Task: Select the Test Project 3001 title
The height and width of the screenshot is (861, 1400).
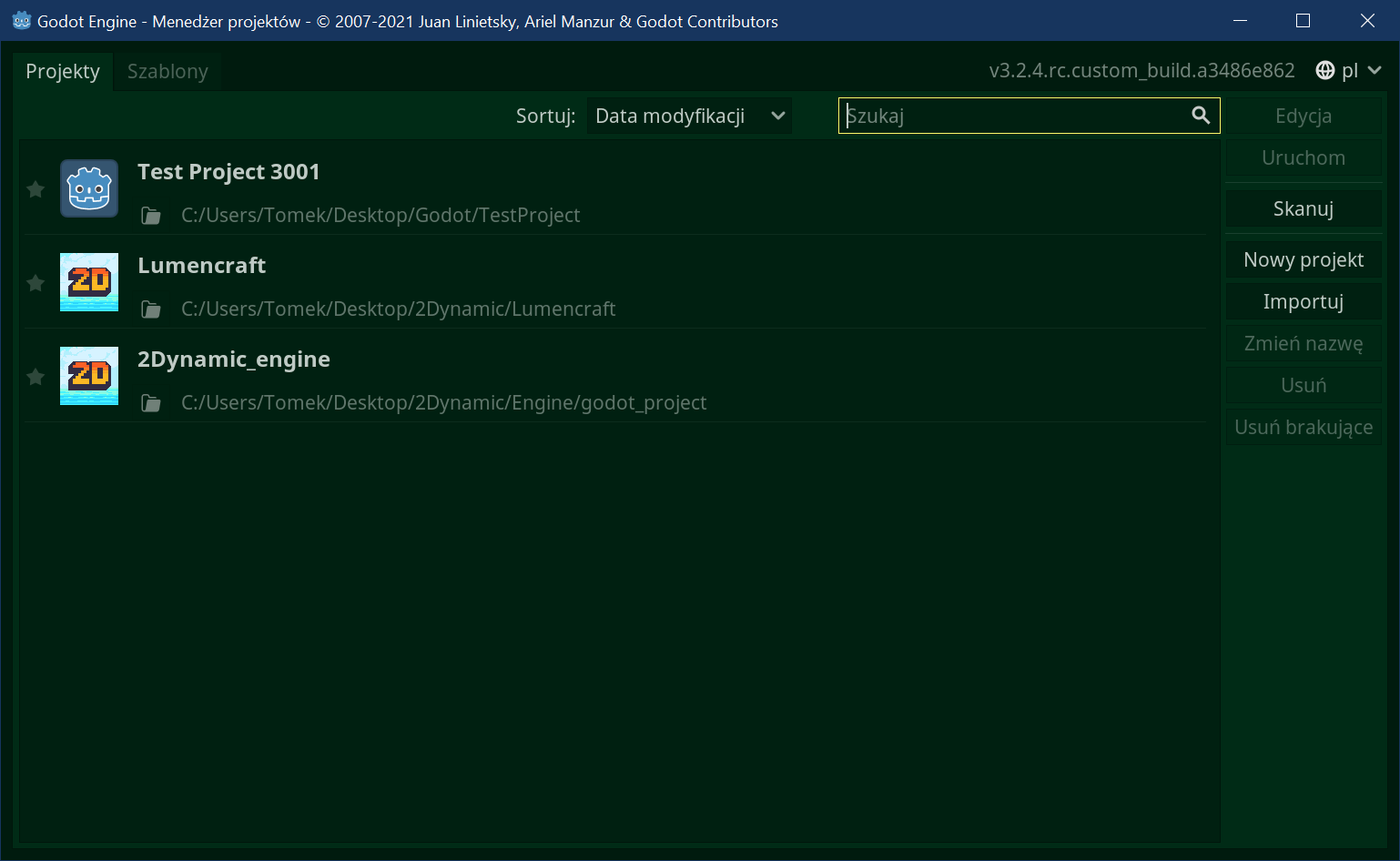Action: click(228, 172)
